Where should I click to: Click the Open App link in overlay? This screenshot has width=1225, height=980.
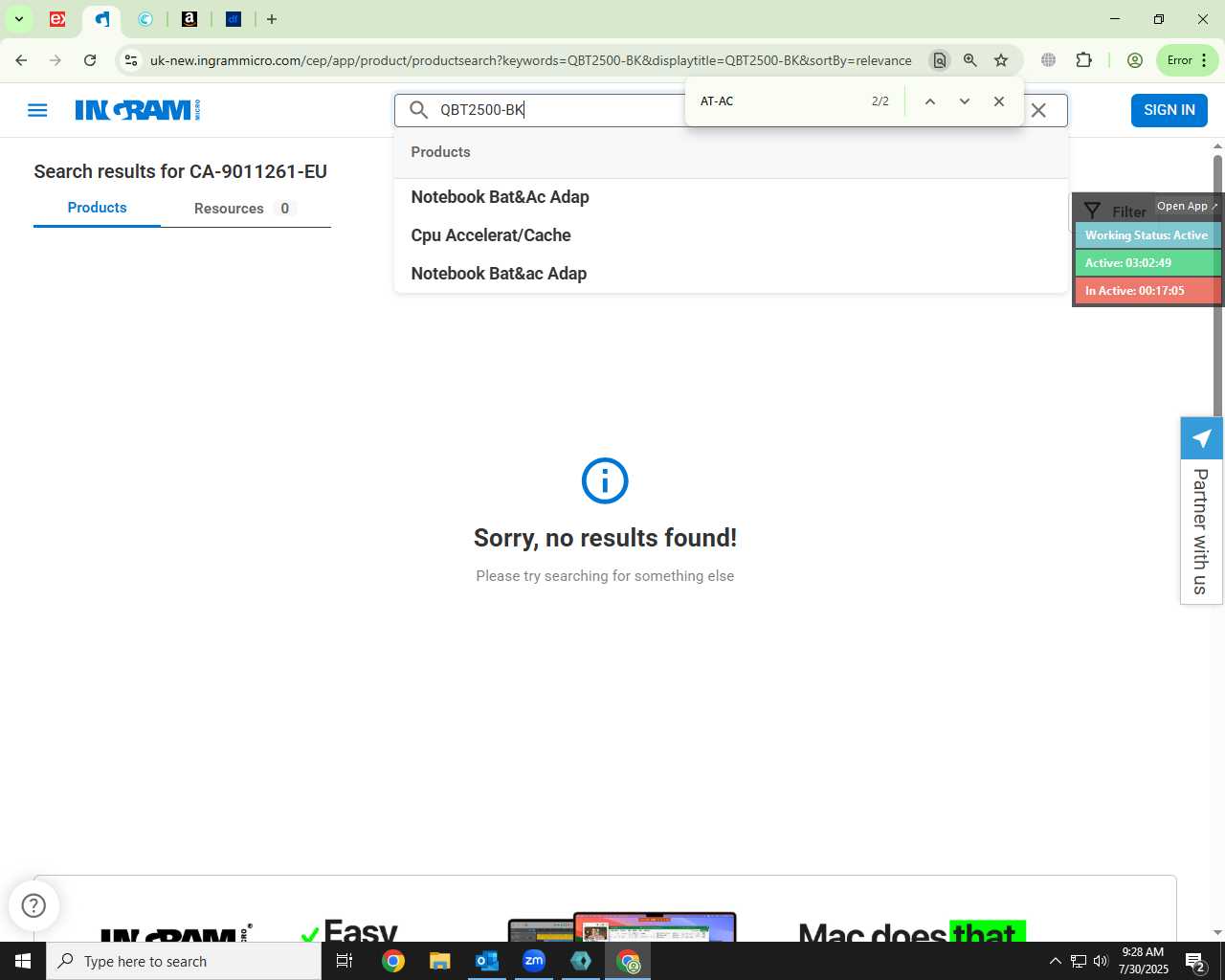pyautogui.click(x=1187, y=206)
